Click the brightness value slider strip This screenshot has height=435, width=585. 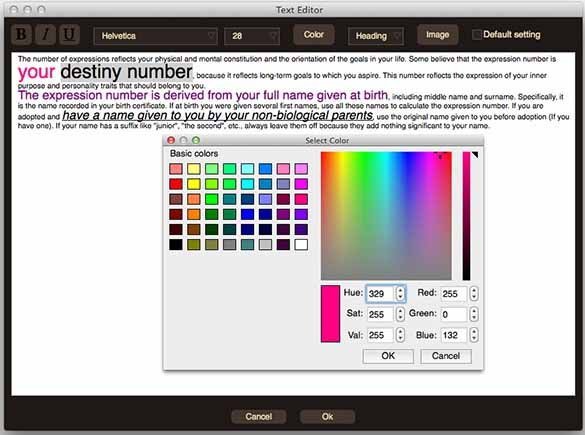pyautogui.click(x=466, y=216)
